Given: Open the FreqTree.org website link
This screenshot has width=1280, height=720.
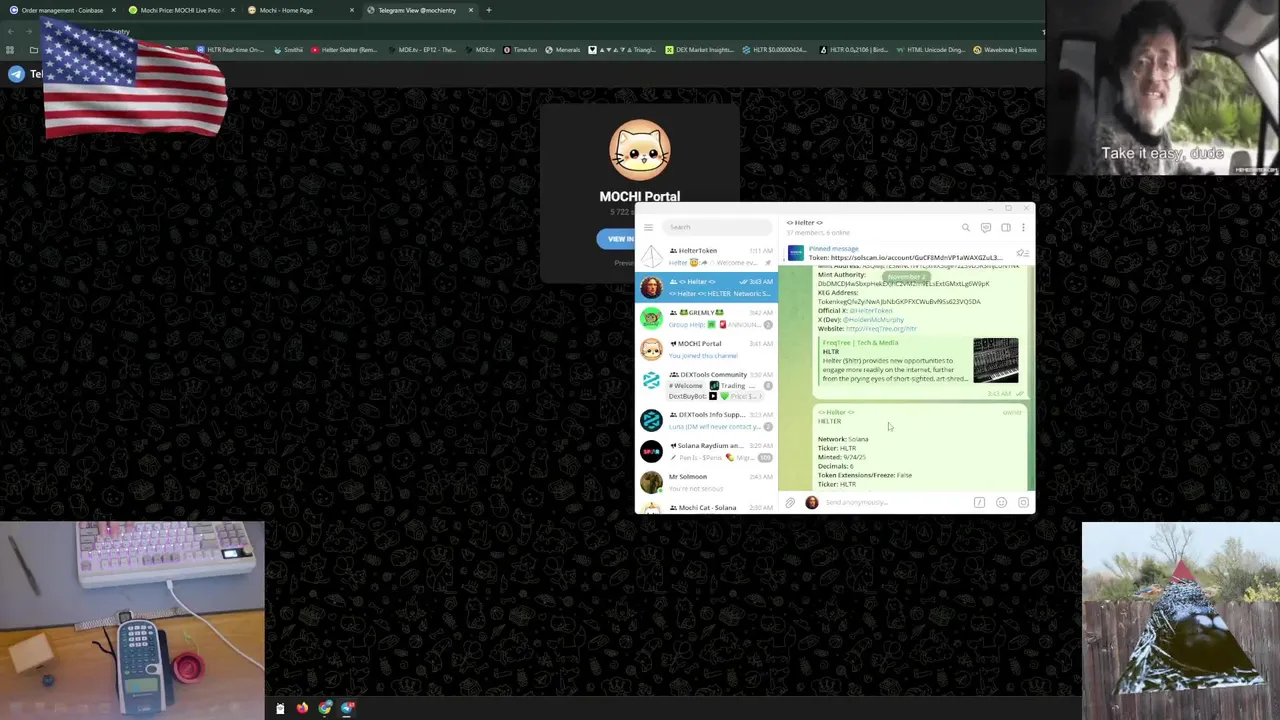Looking at the screenshot, I should tap(881, 329).
